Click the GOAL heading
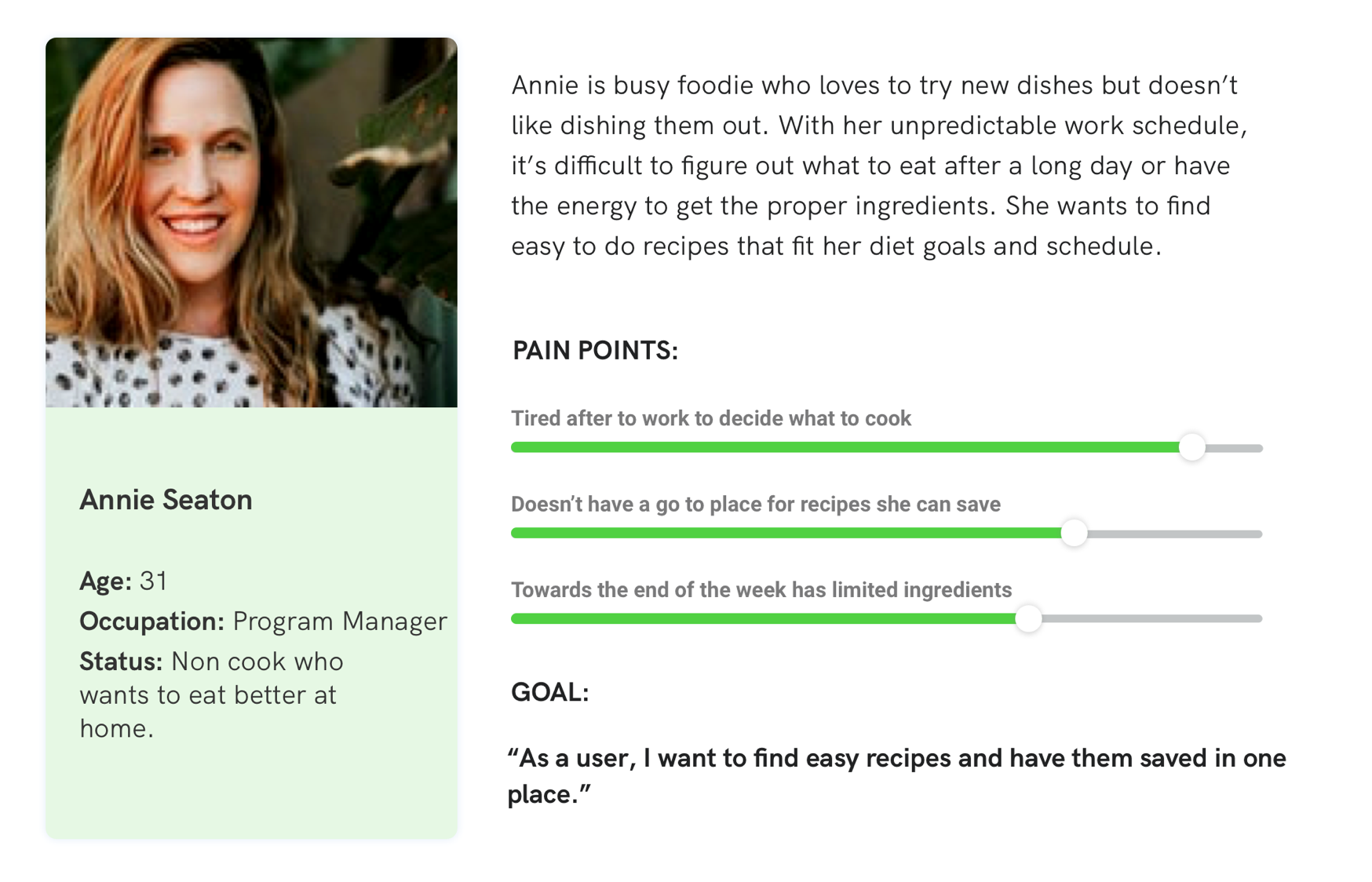 coord(549,692)
